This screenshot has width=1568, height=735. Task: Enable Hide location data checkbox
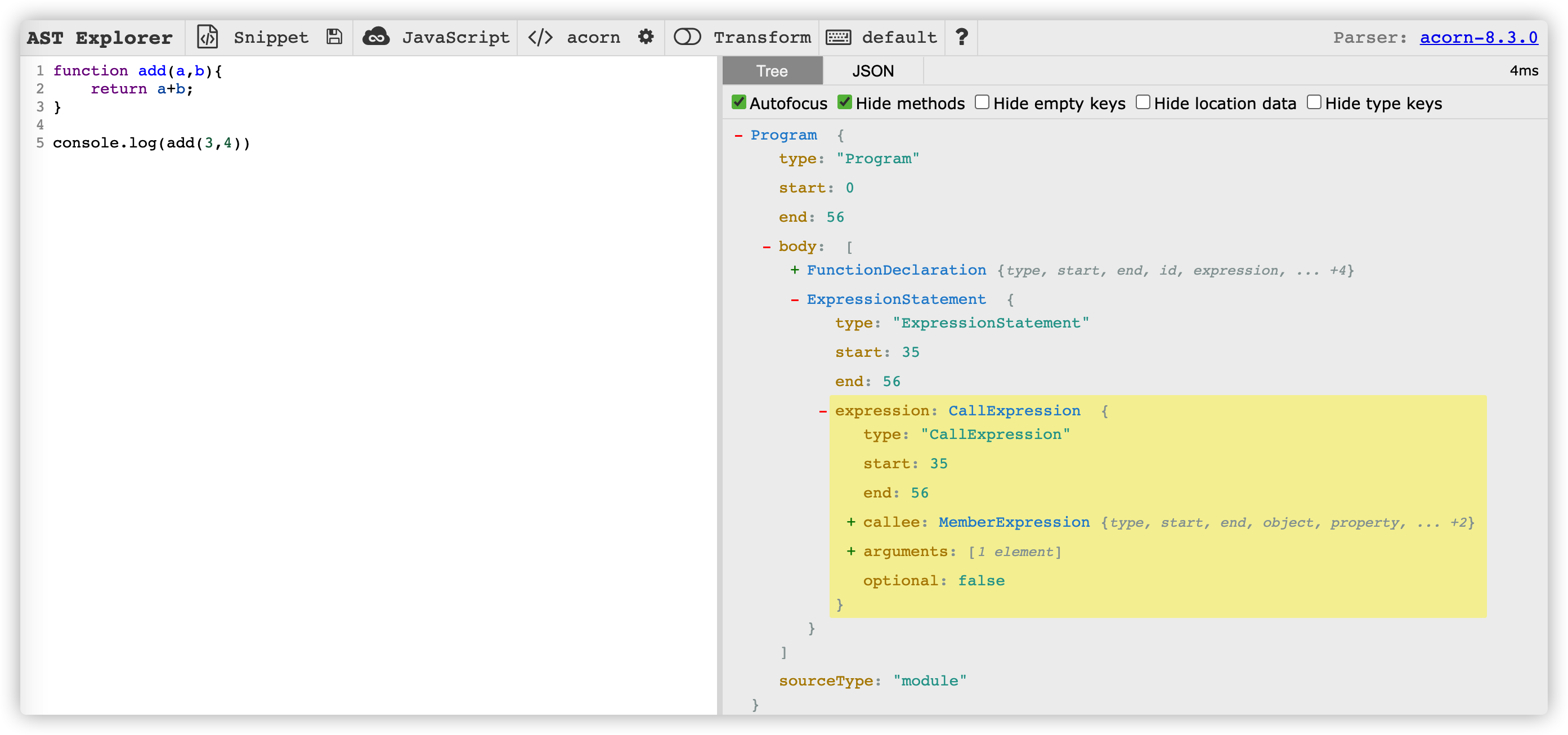pos(1143,102)
